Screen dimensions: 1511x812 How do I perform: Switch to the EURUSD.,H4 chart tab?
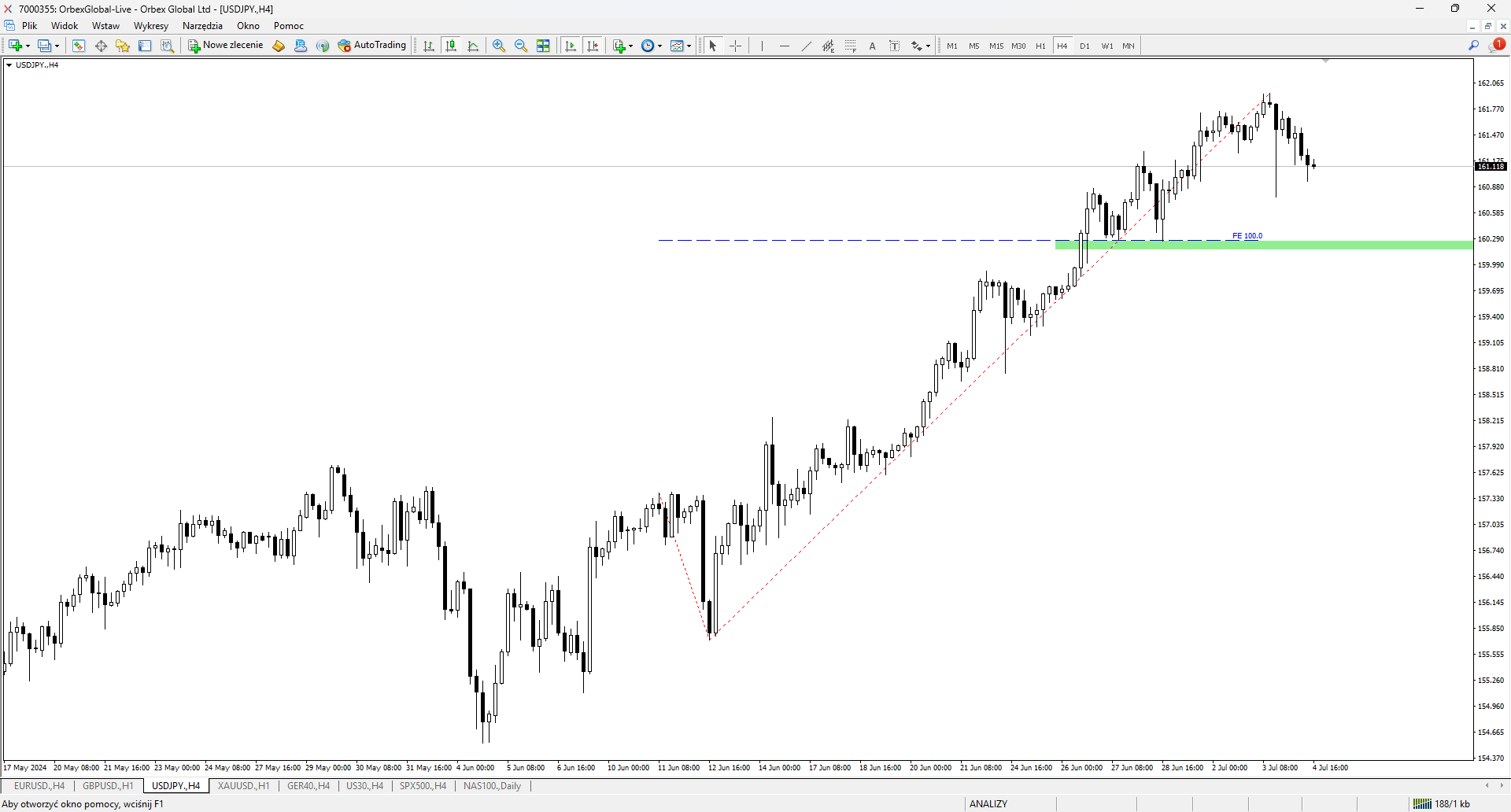pos(39,786)
